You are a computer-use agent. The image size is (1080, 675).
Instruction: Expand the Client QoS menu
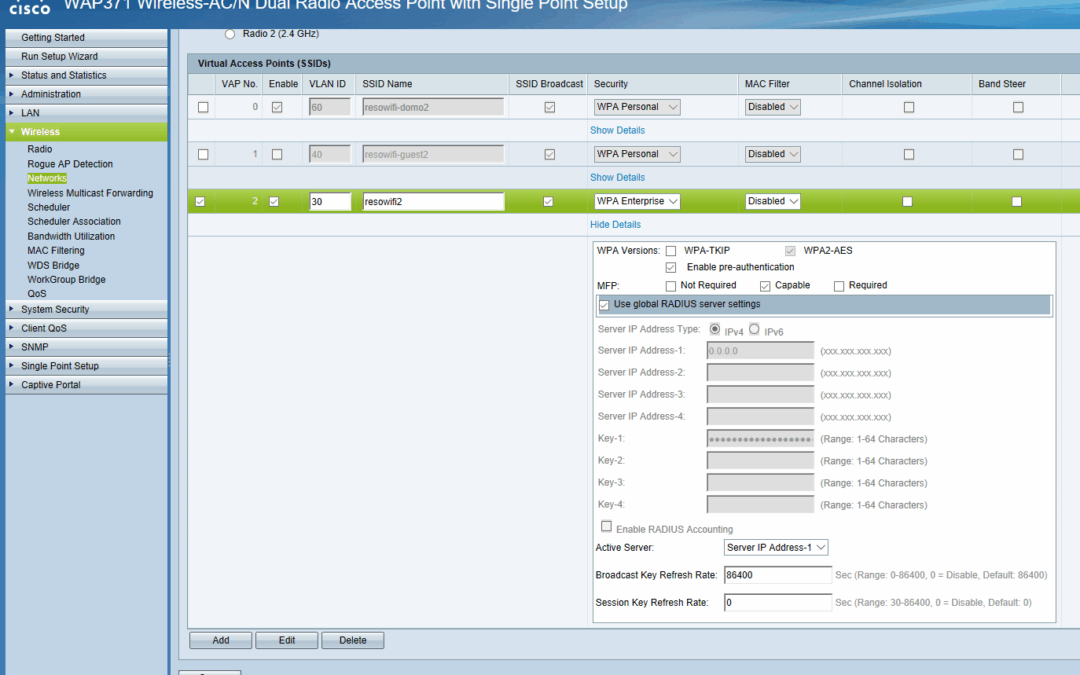tap(86, 328)
